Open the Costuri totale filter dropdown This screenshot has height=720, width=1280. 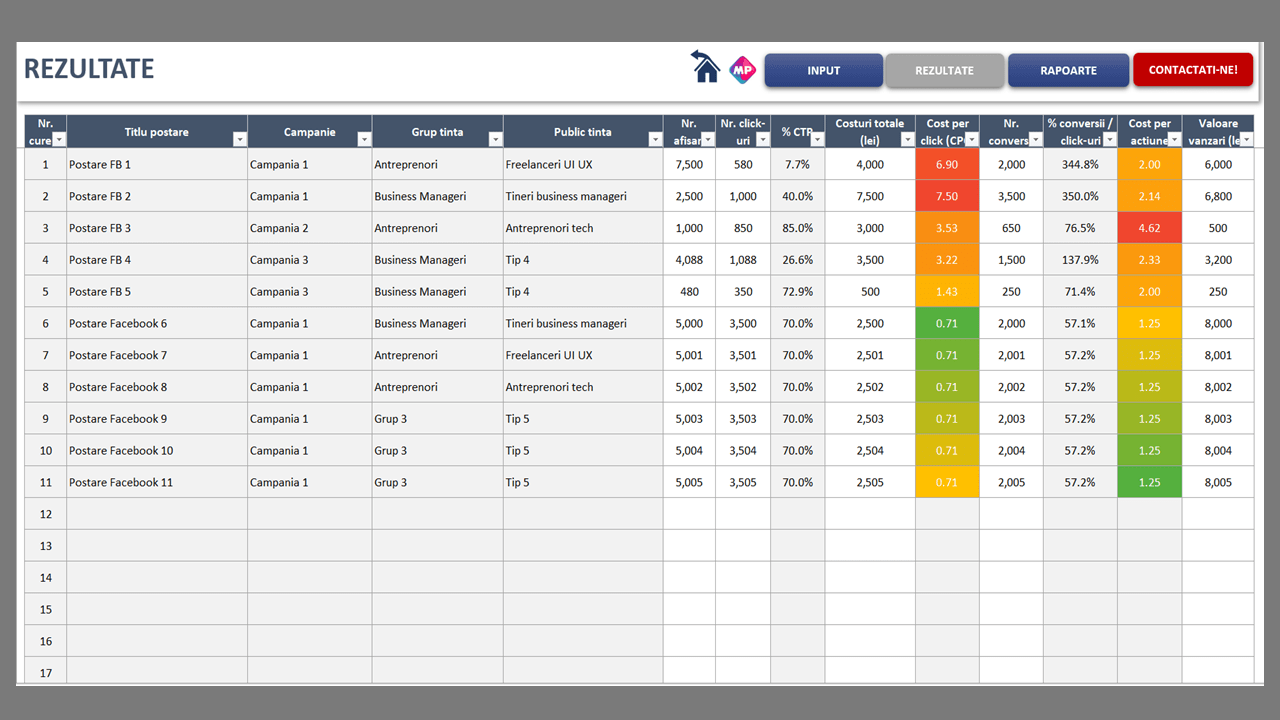(x=907, y=140)
